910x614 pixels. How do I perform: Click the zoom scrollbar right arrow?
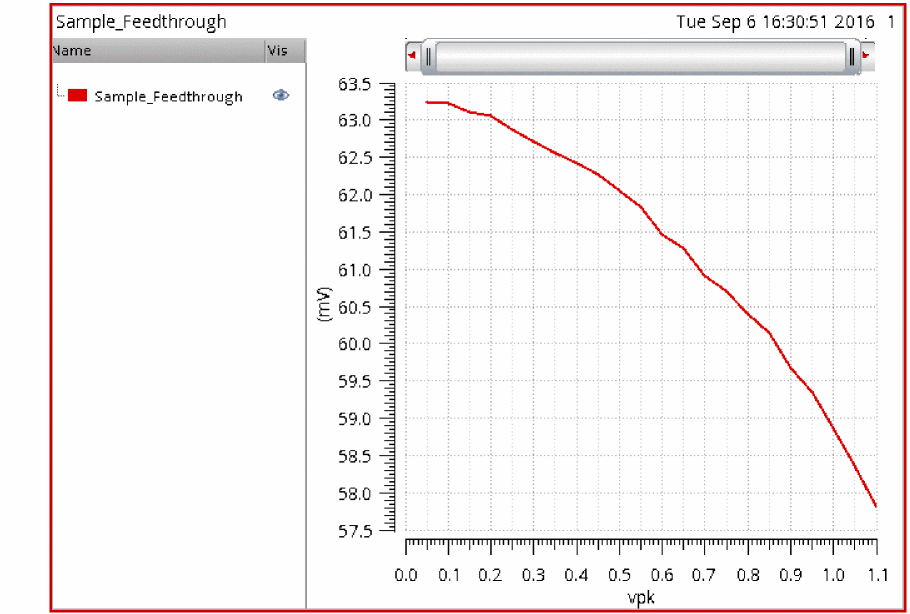(866, 56)
